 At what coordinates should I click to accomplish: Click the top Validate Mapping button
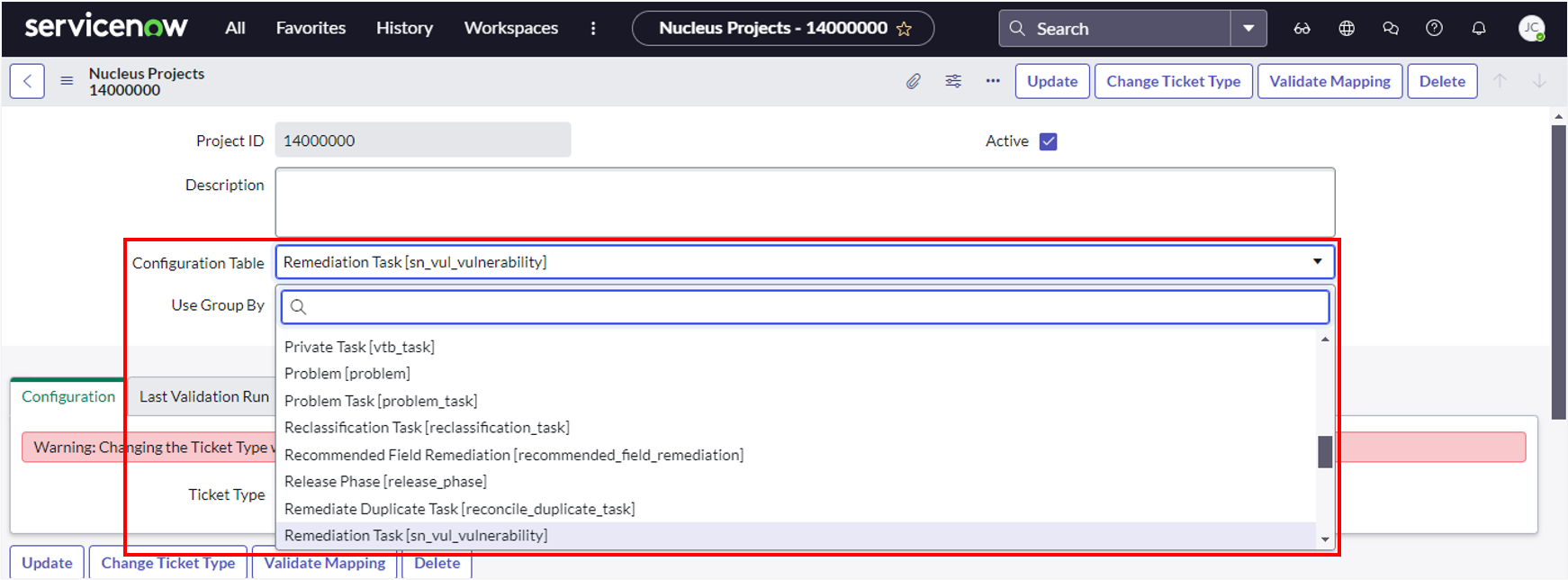pyautogui.click(x=1329, y=81)
